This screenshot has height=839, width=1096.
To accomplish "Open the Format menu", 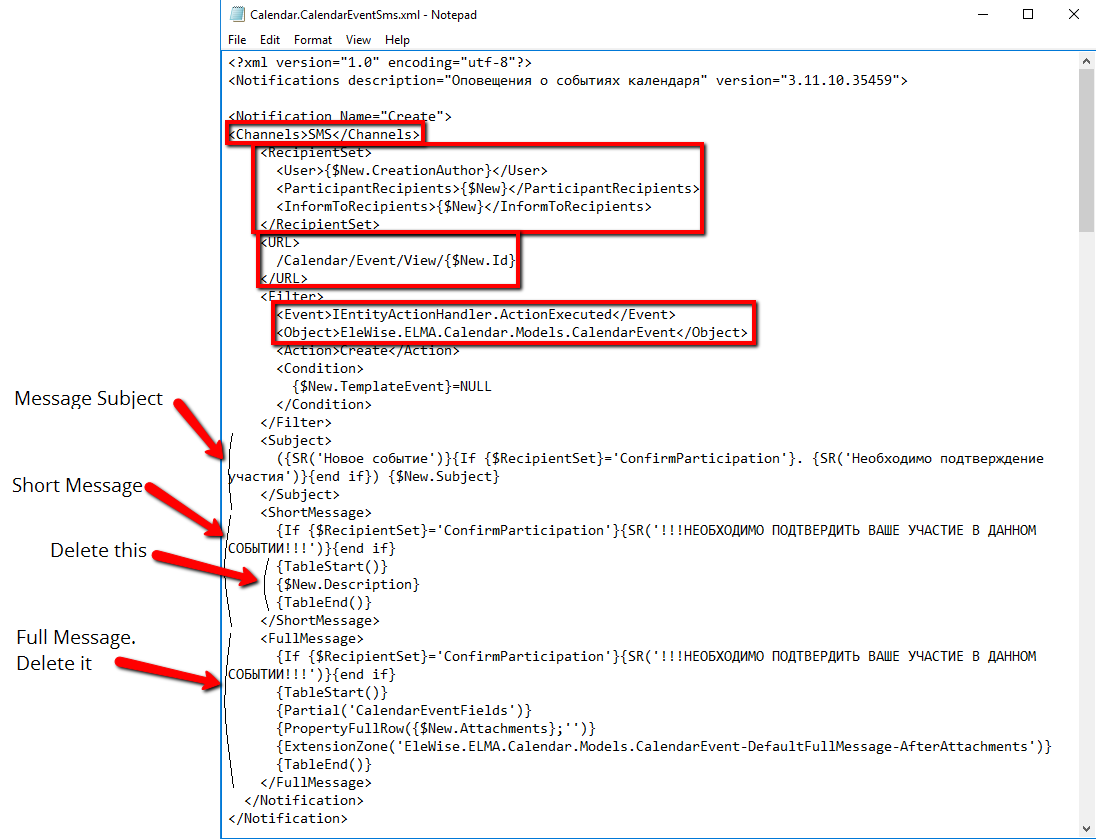I will [x=312, y=39].
